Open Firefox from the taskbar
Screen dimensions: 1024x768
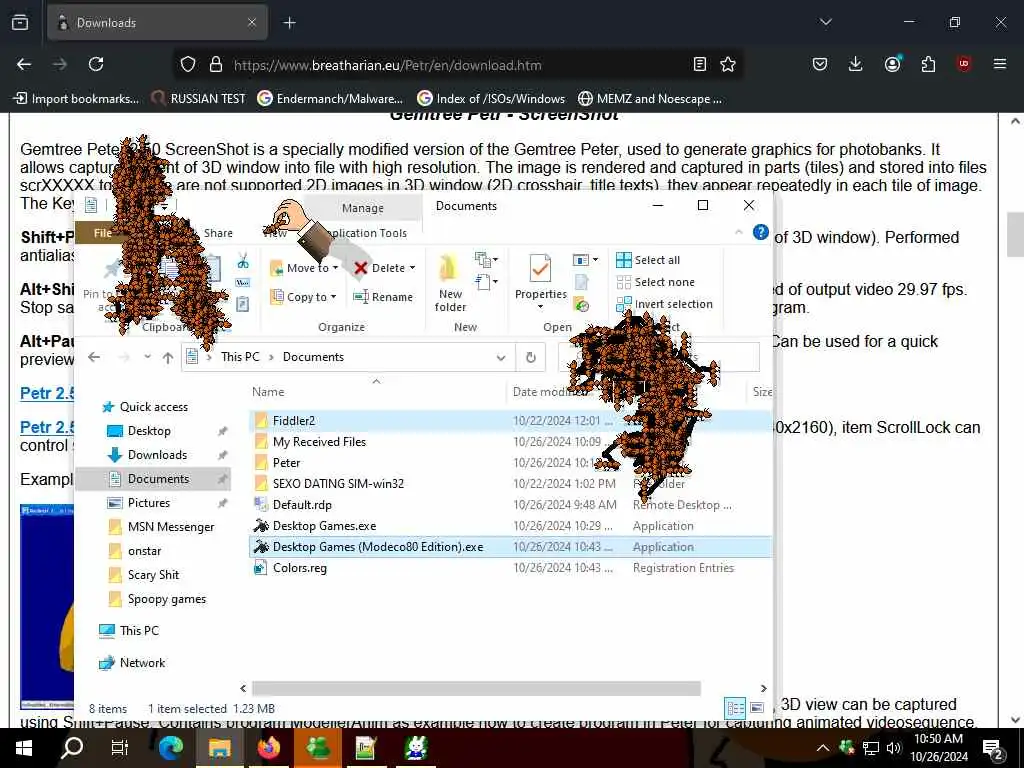point(268,748)
